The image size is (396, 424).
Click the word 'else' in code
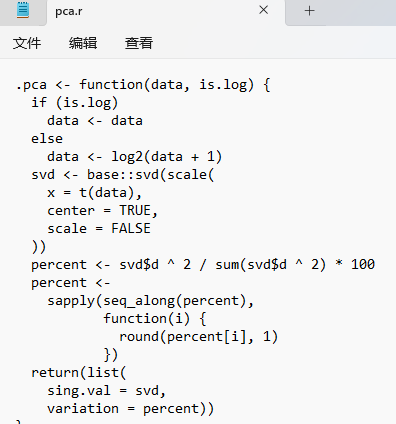[x=47, y=139]
